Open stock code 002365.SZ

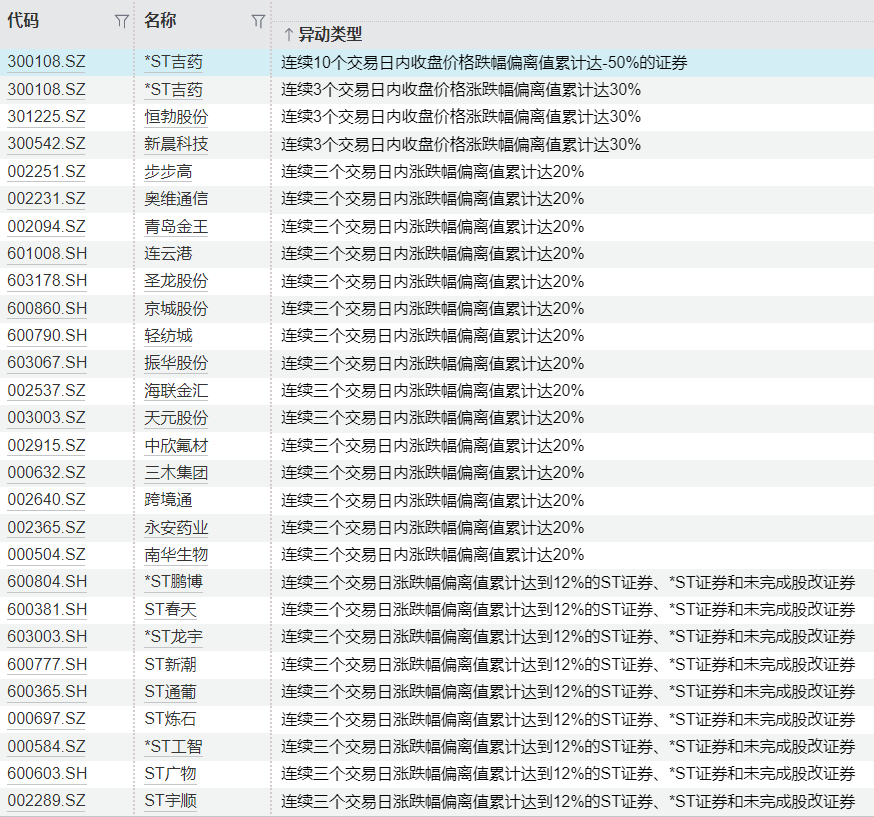[x=46, y=527]
